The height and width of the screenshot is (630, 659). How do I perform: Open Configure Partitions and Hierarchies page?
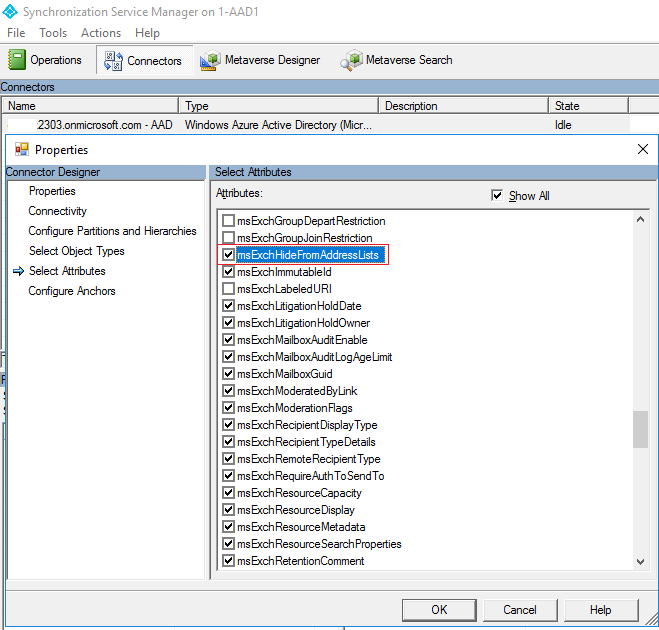click(x=112, y=231)
